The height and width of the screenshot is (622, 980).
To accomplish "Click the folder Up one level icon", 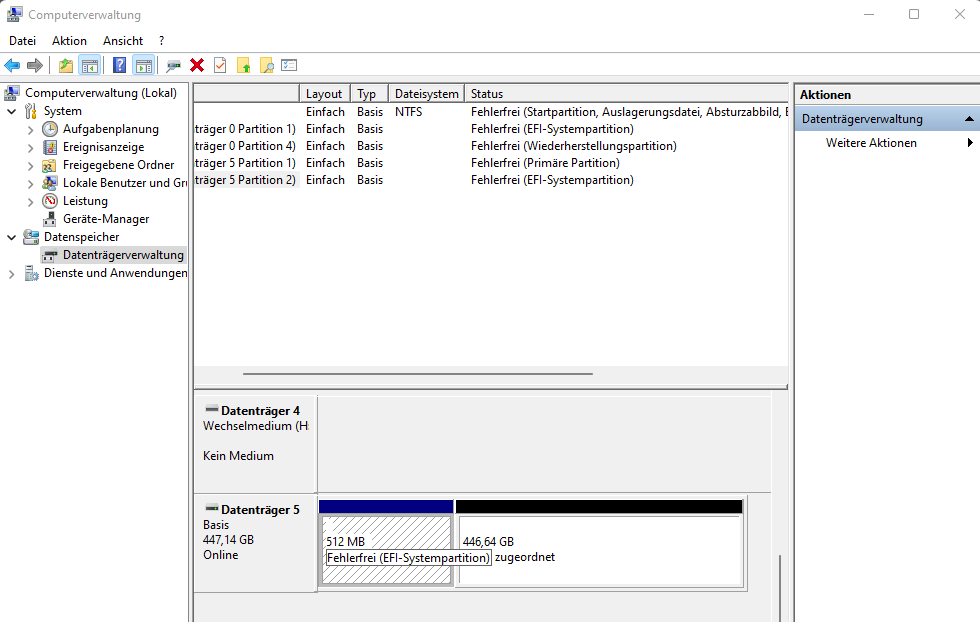I will [66, 65].
